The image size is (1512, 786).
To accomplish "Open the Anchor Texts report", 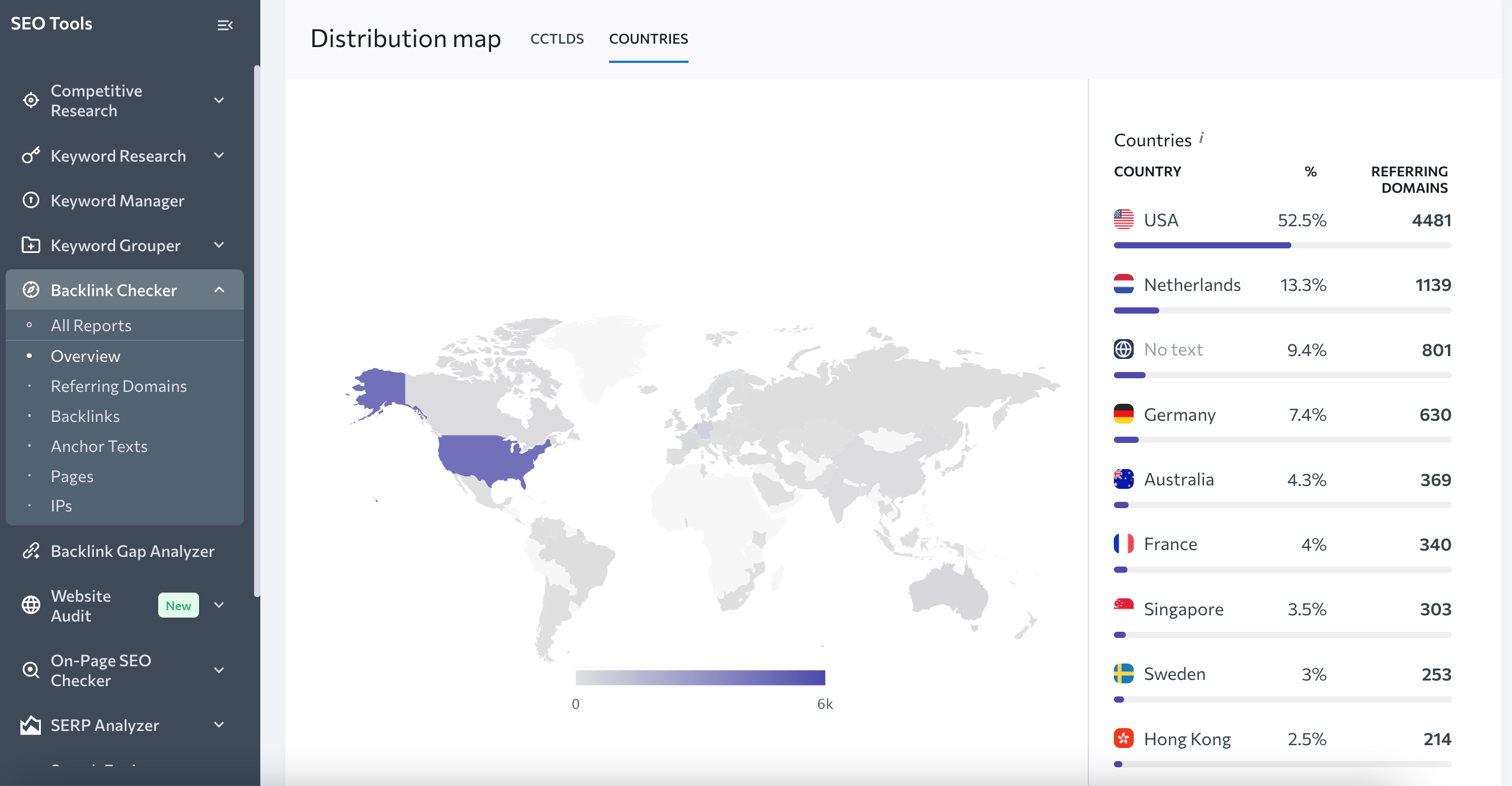I will tap(99, 446).
